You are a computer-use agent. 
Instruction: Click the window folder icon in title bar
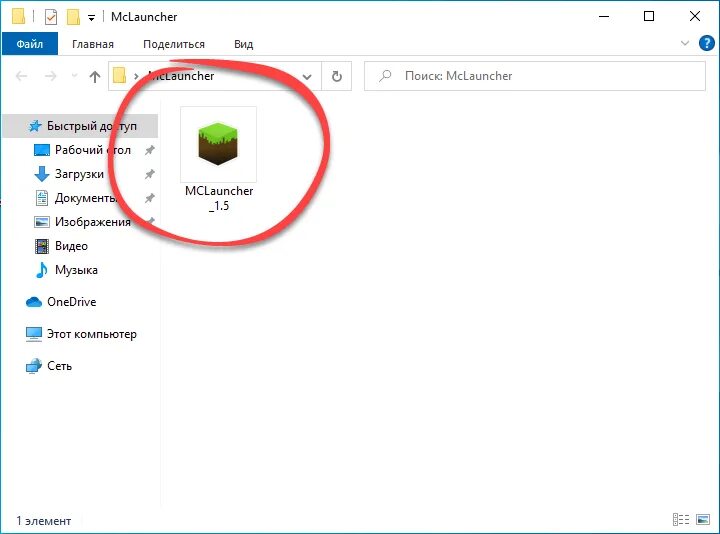coord(18,17)
